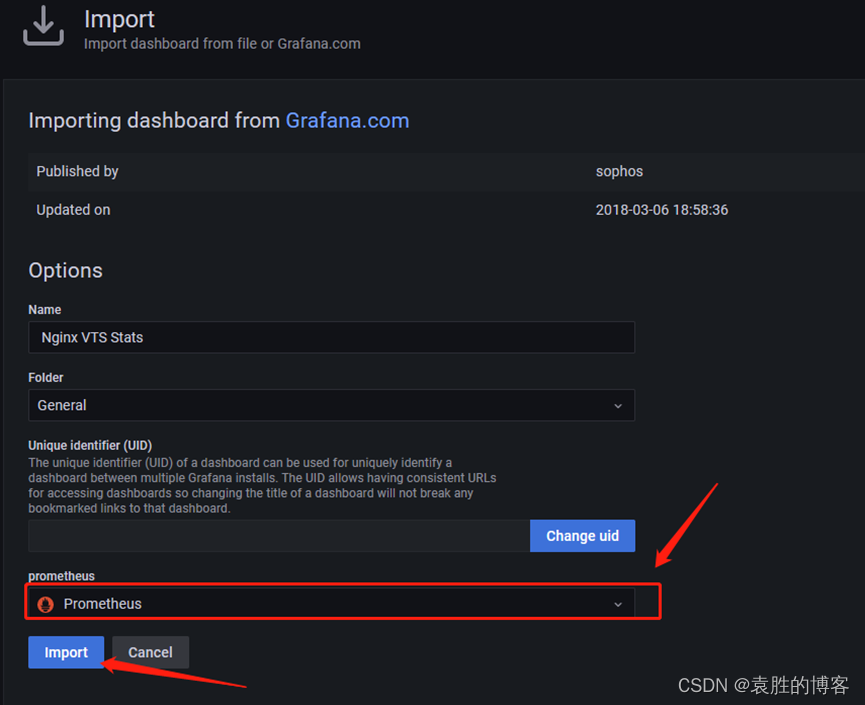Expand the Folder dropdown chevron arrow
Screen dimensions: 865x705
tap(618, 406)
